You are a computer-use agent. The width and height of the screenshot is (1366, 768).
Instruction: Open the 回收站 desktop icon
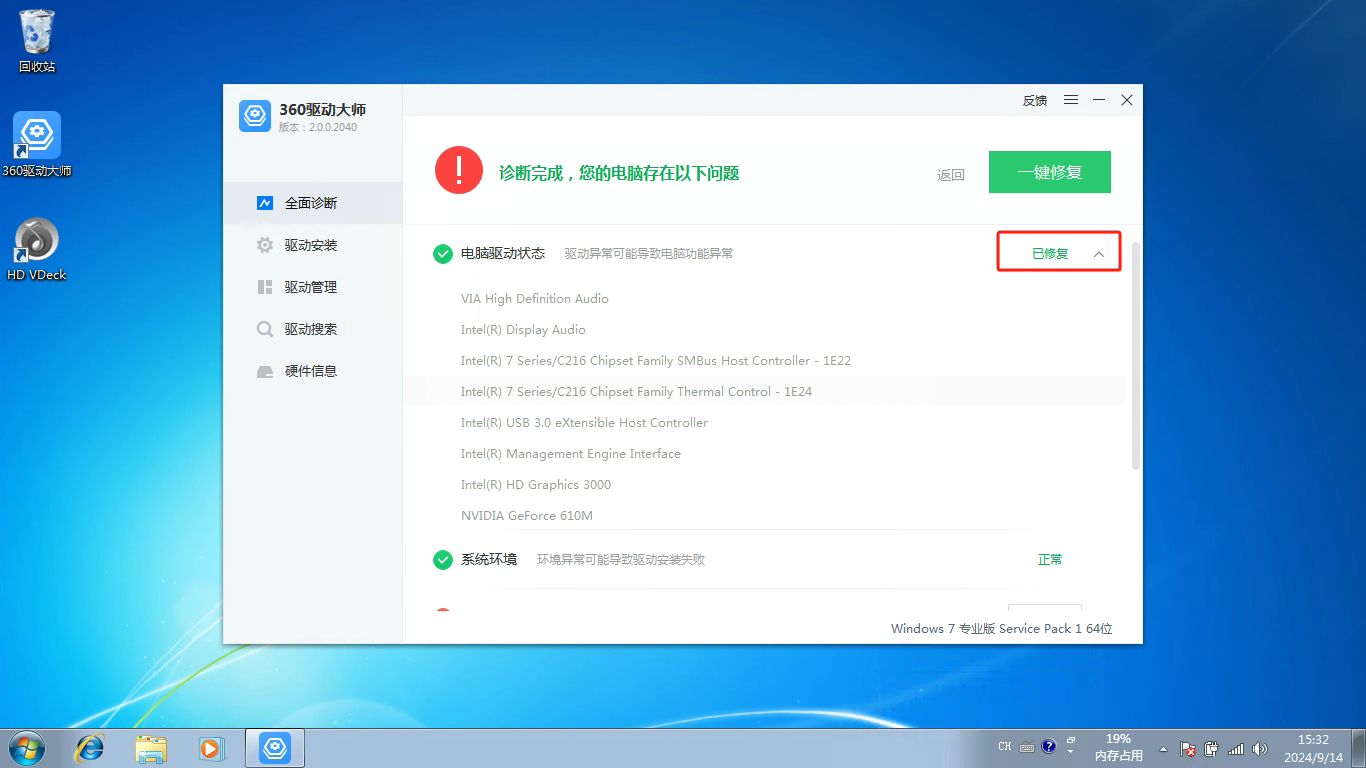(x=37, y=41)
